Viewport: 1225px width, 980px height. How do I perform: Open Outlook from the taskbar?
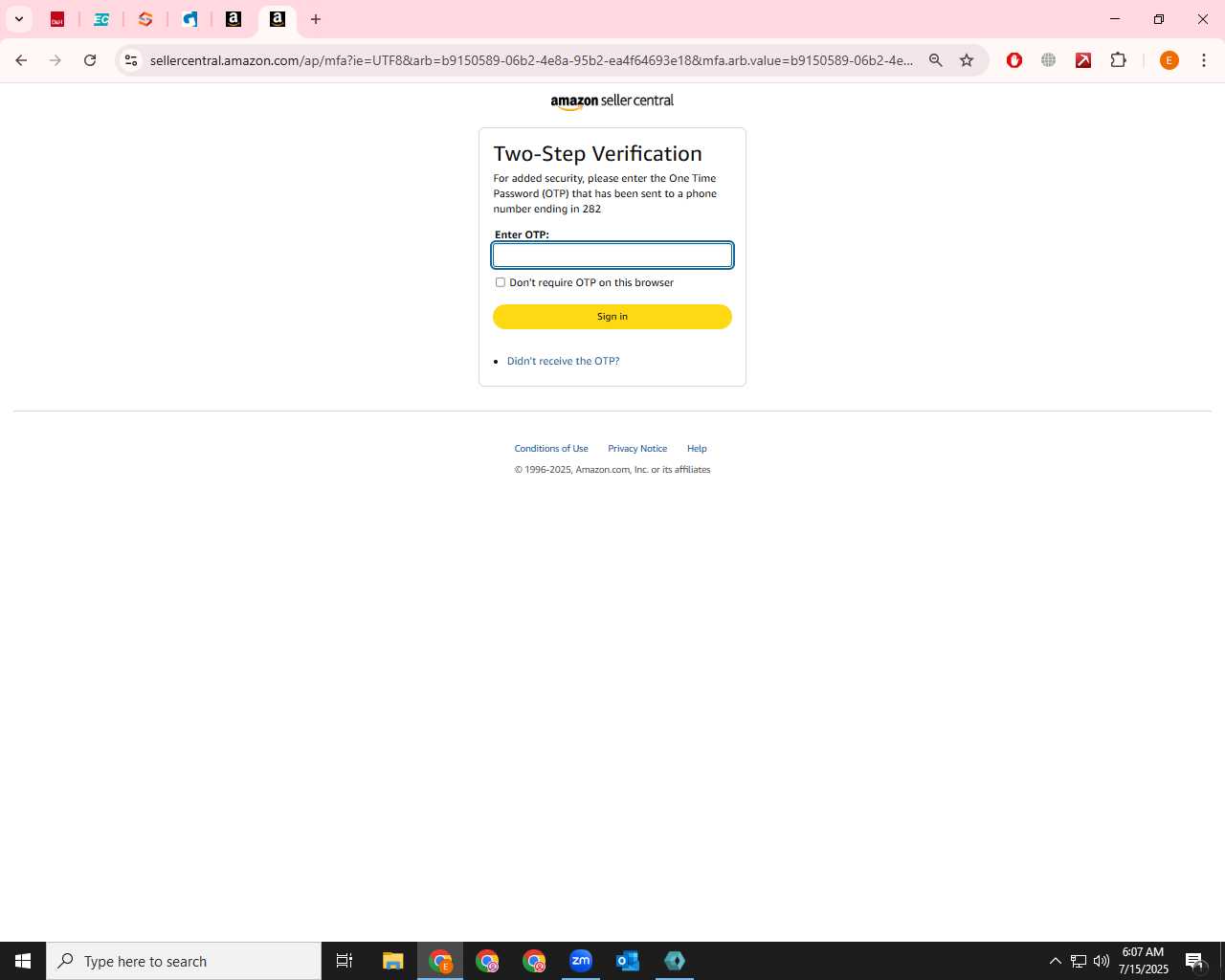[628, 961]
